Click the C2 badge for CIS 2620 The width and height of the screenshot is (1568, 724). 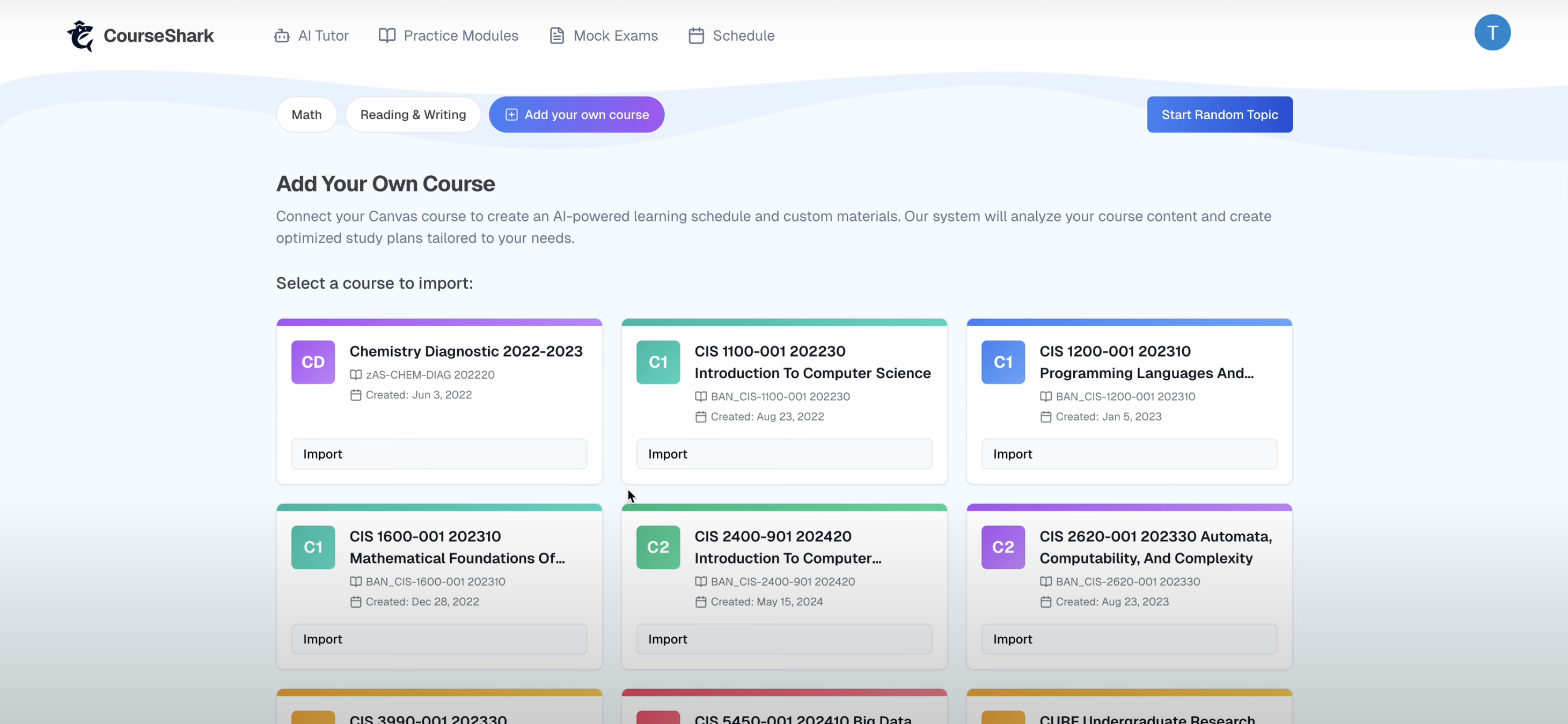pos(1002,547)
